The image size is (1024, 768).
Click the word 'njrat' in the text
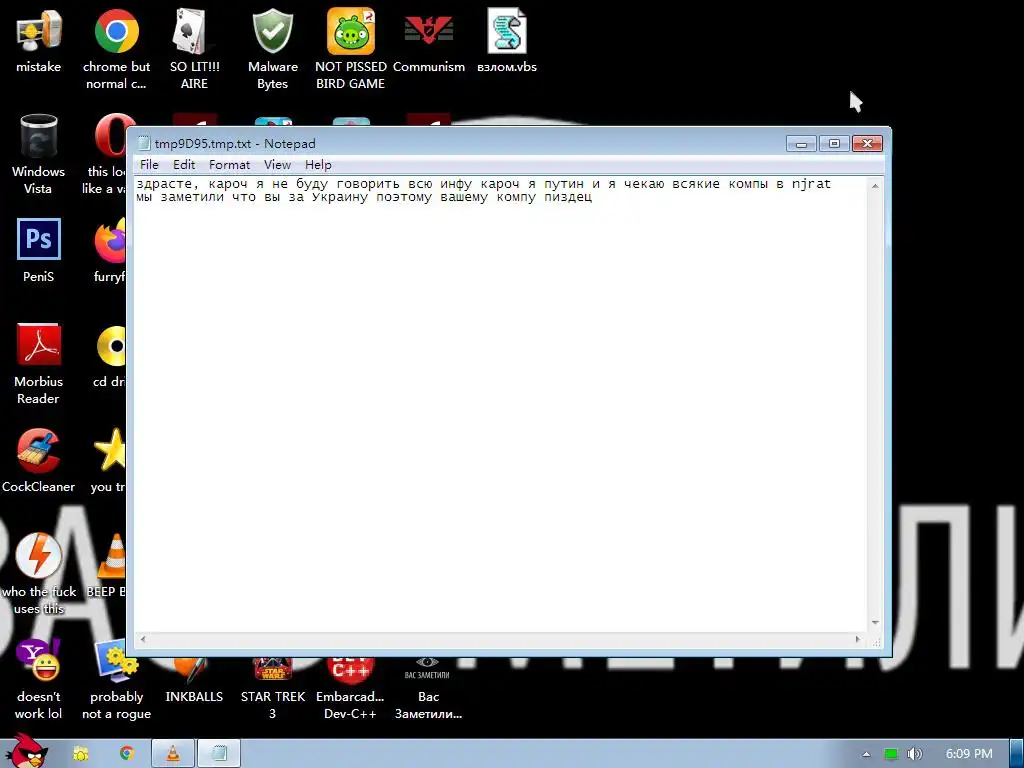click(811, 184)
